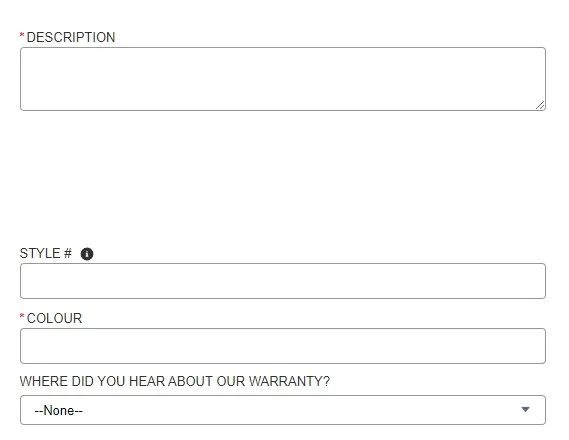Image resolution: width=569 pixels, height=440 pixels.
Task: Click the DESCRIPTION field label
Action: point(71,37)
